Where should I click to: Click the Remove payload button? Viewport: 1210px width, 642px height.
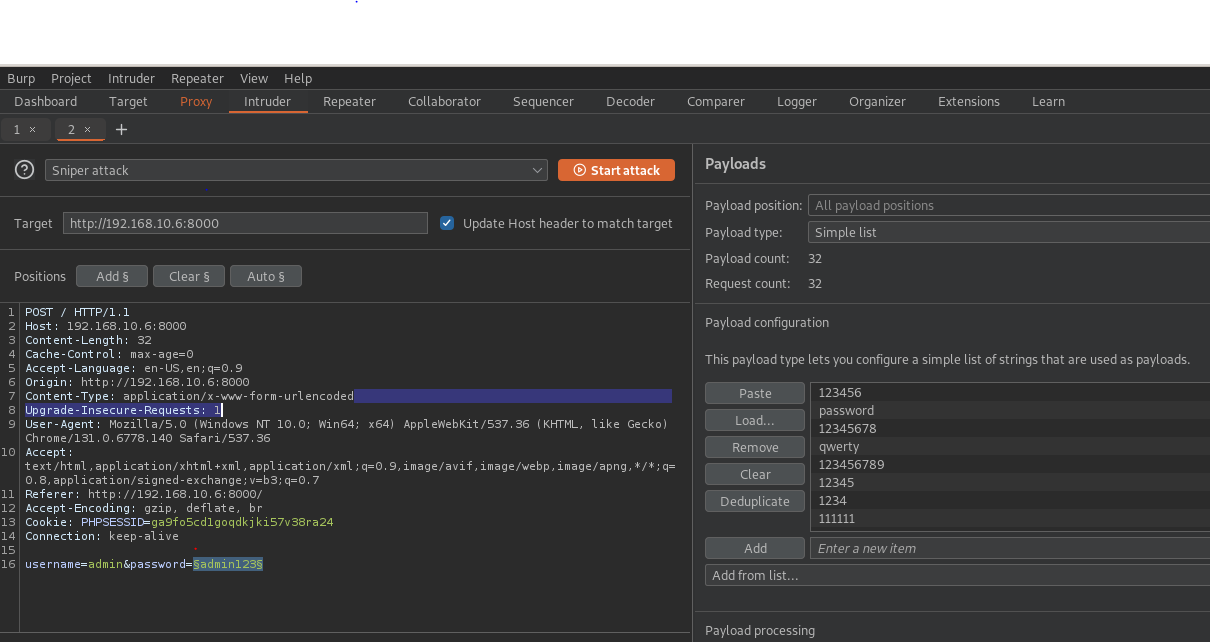pyautogui.click(x=755, y=447)
